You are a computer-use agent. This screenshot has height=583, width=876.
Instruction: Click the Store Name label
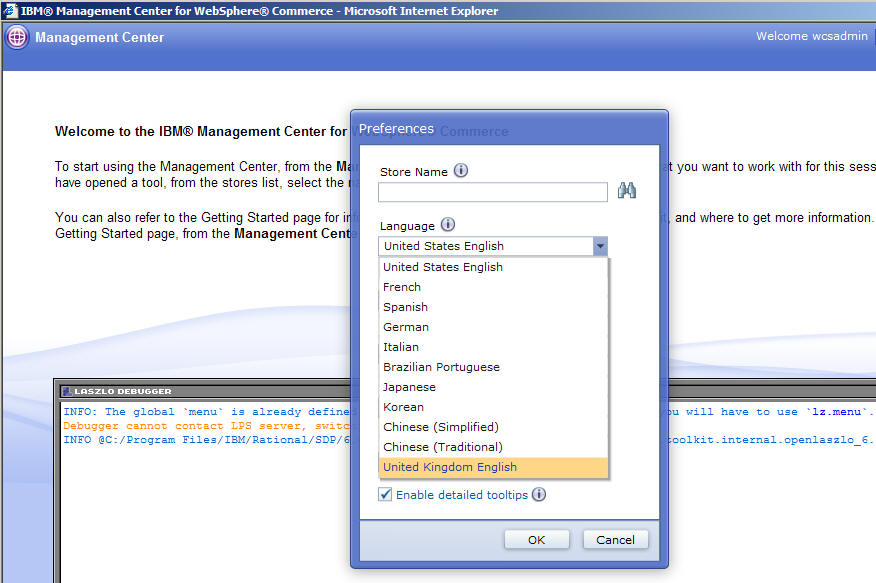pyautogui.click(x=413, y=172)
